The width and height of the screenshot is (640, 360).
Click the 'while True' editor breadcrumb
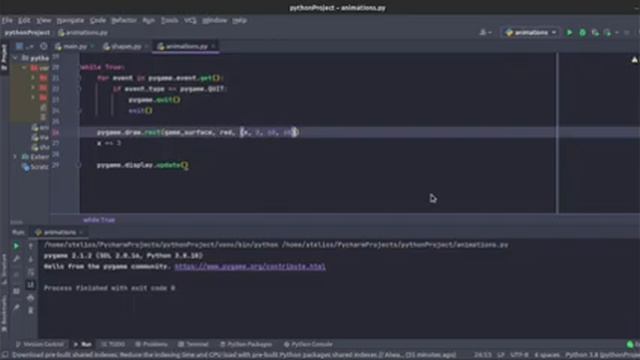click(99, 220)
